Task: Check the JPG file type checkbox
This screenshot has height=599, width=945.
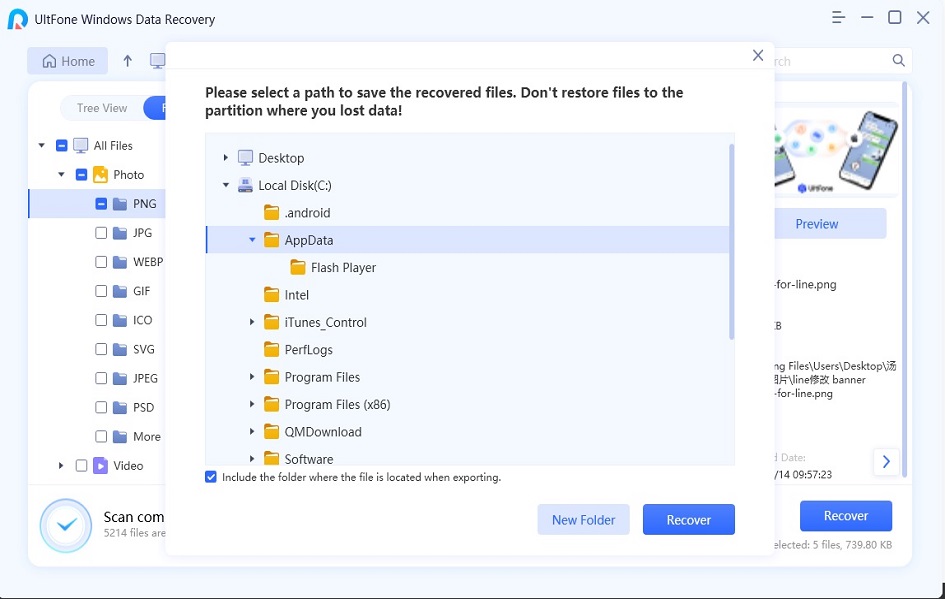Action: pyautogui.click(x=101, y=233)
